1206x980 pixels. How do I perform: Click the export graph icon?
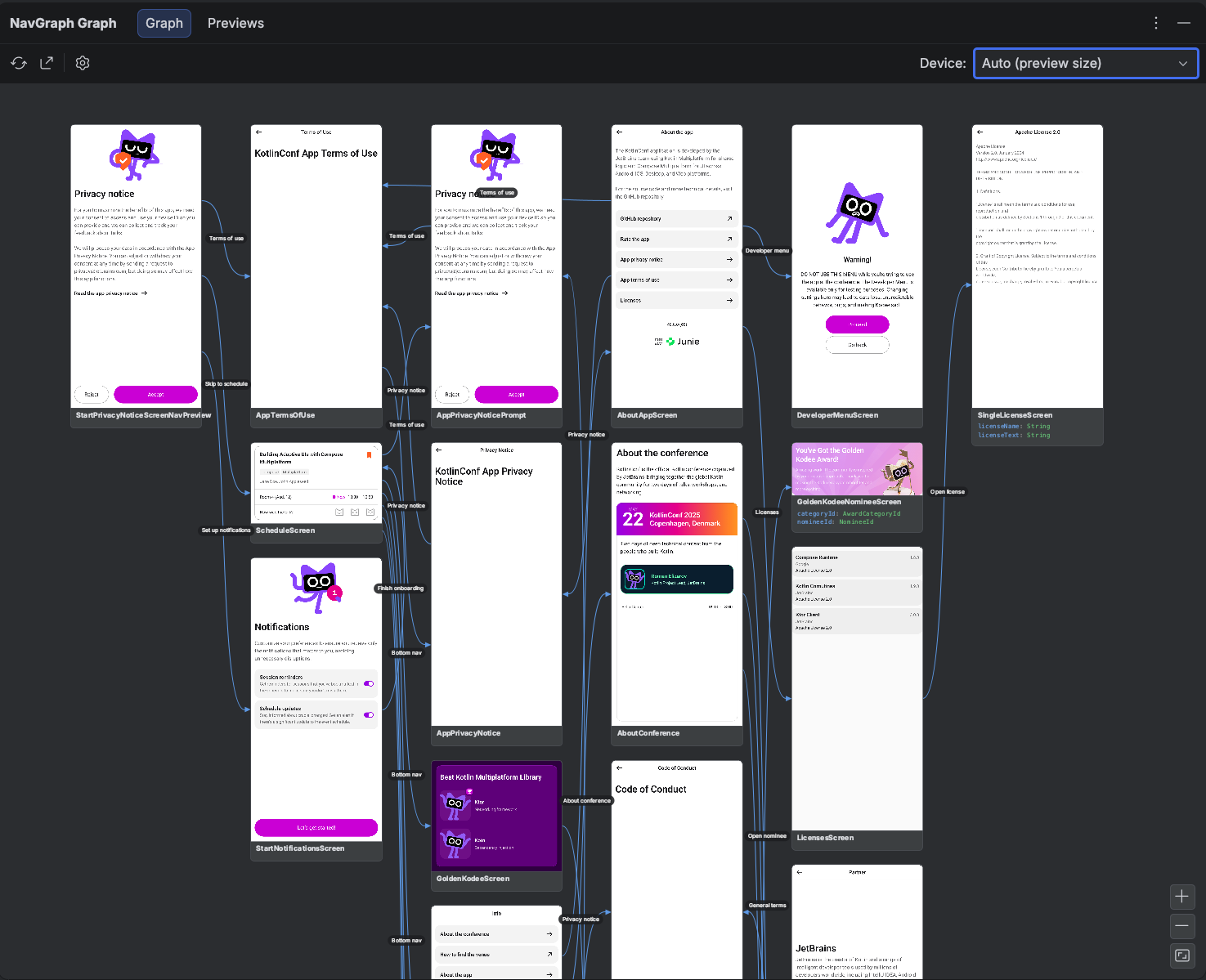click(47, 63)
